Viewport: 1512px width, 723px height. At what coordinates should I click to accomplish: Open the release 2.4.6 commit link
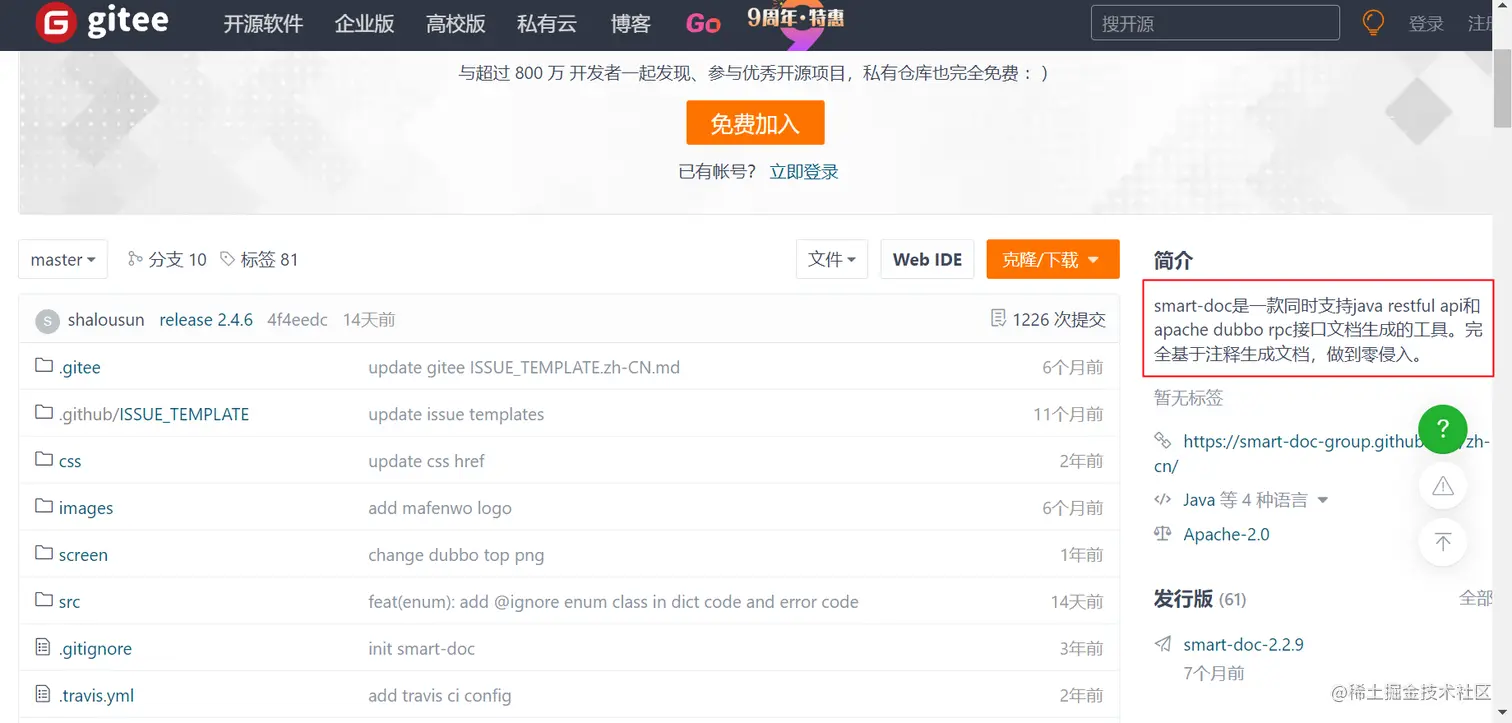coord(206,320)
